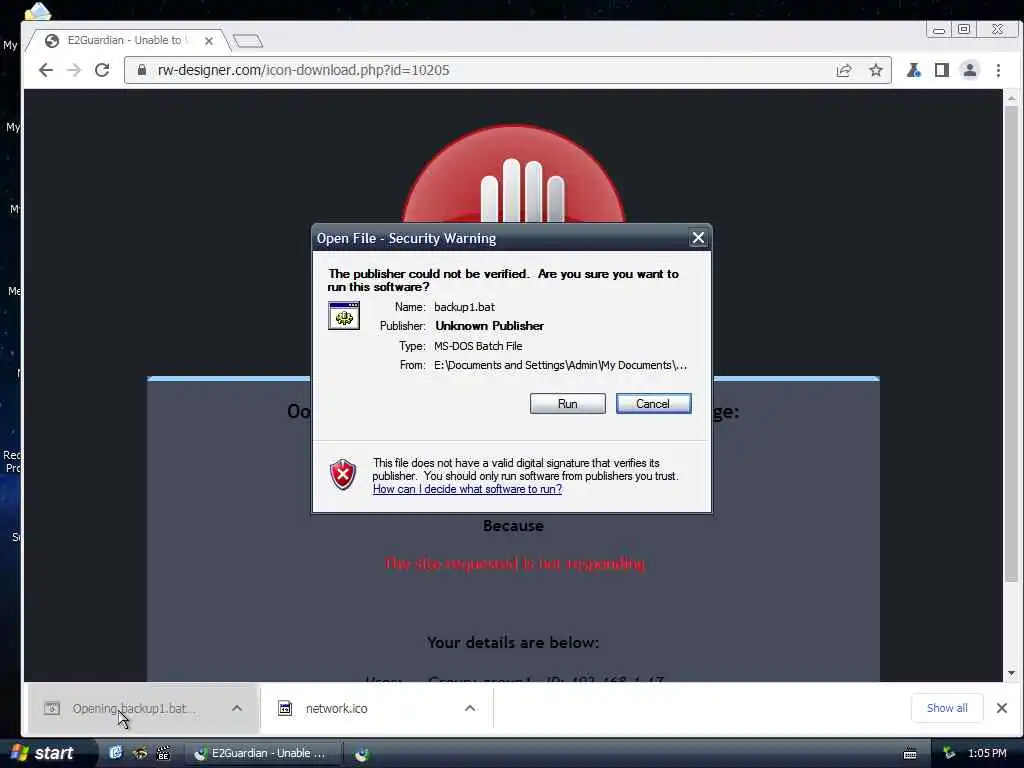Bookmark this page with the star icon
This screenshot has width=1024, height=768.
coord(876,70)
